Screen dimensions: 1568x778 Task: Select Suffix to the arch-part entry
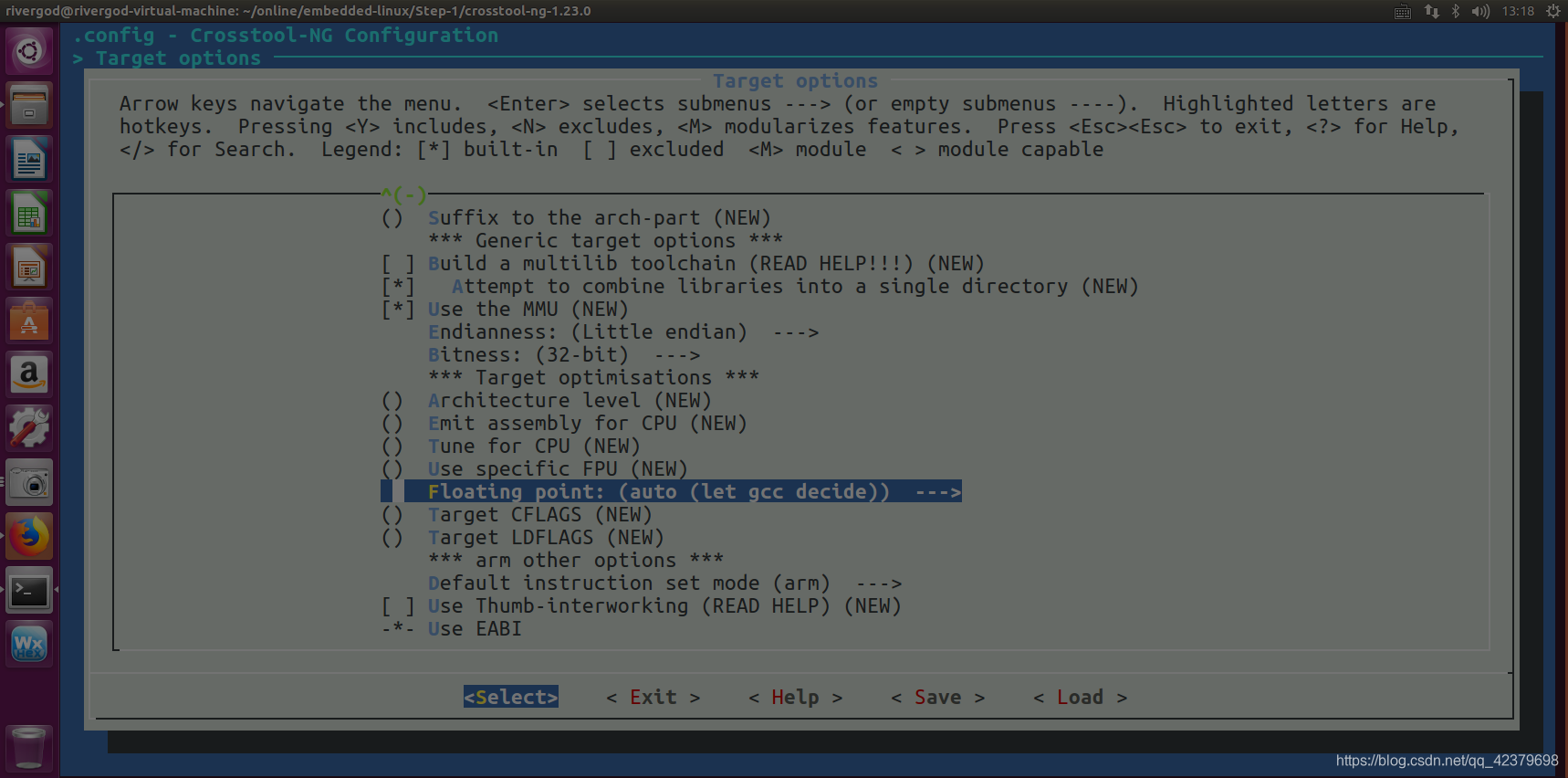tap(576, 218)
